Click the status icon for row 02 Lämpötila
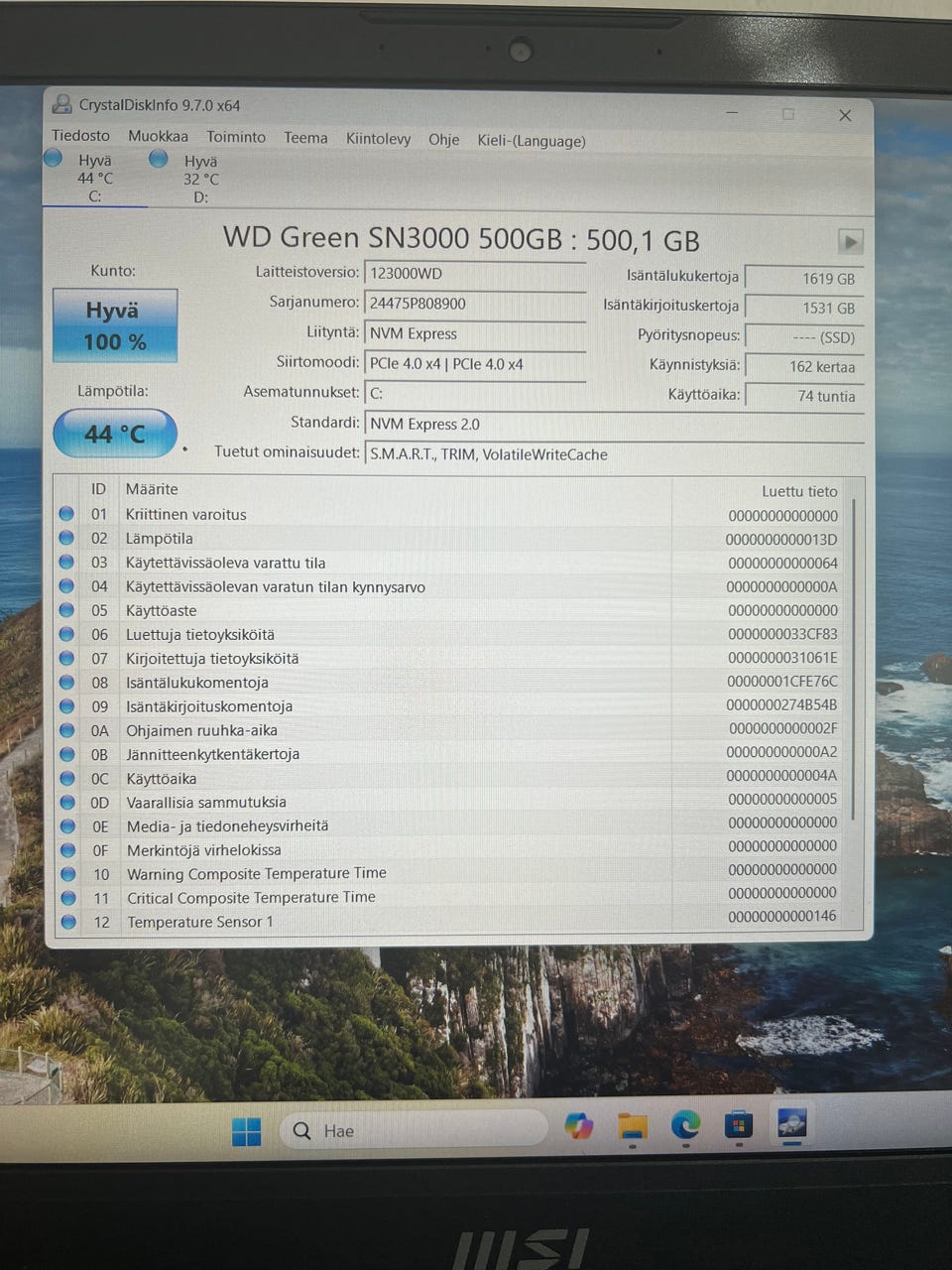The width and height of the screenshot is (952, 1270). click(66, 538)
